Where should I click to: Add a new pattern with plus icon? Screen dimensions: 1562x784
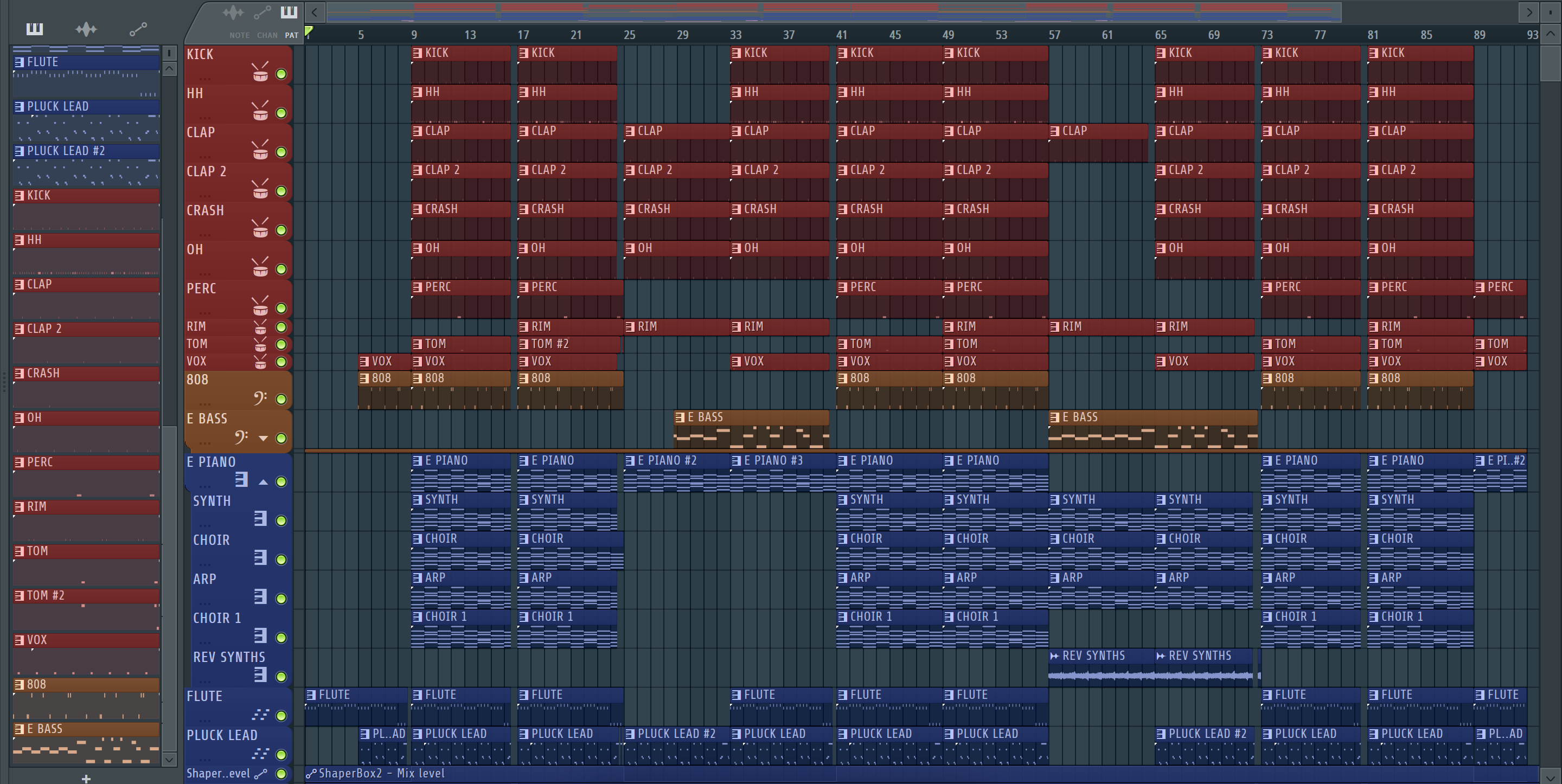click(x=86, y=779)
